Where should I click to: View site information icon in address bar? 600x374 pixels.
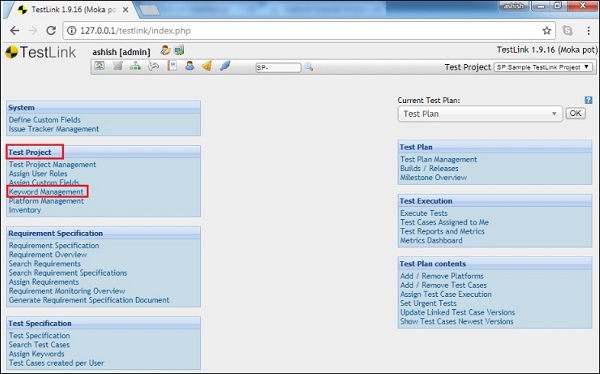(72, 31)
